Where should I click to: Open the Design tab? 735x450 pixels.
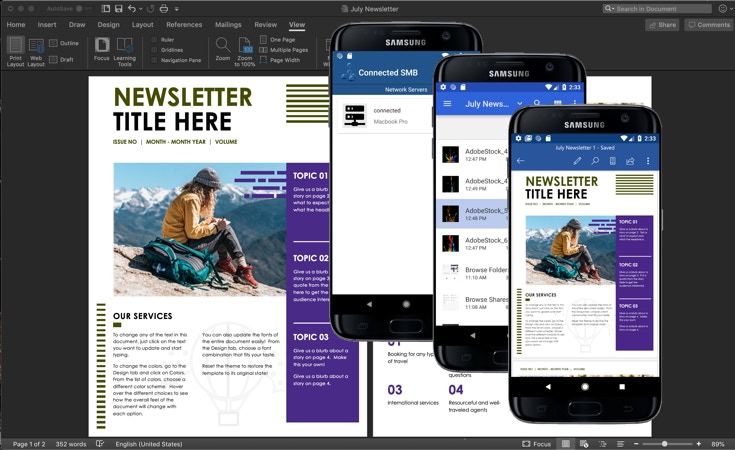pos(108,24)
